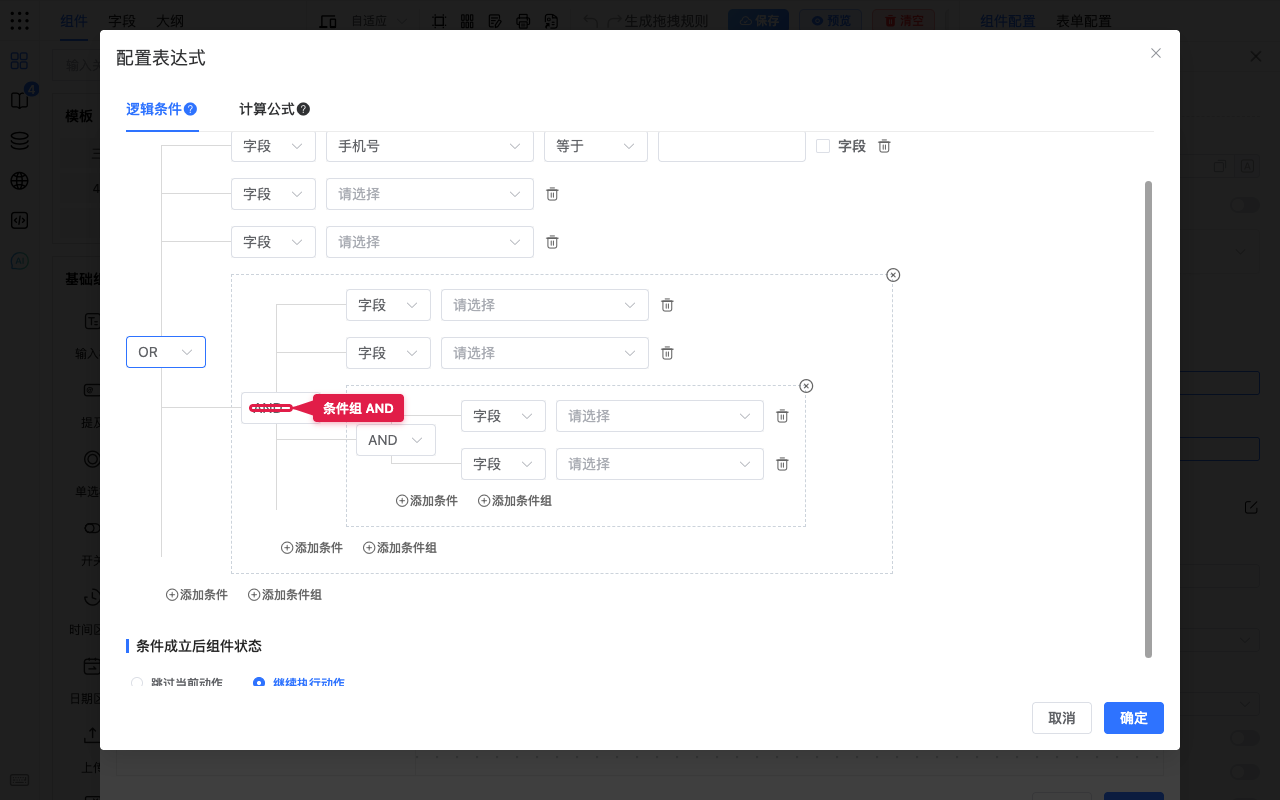Image resolution: width=1280 pixels, height=800 pixels.
Task: Open 请选择 dropdown in second top-level row
Action: click(430, 194)
